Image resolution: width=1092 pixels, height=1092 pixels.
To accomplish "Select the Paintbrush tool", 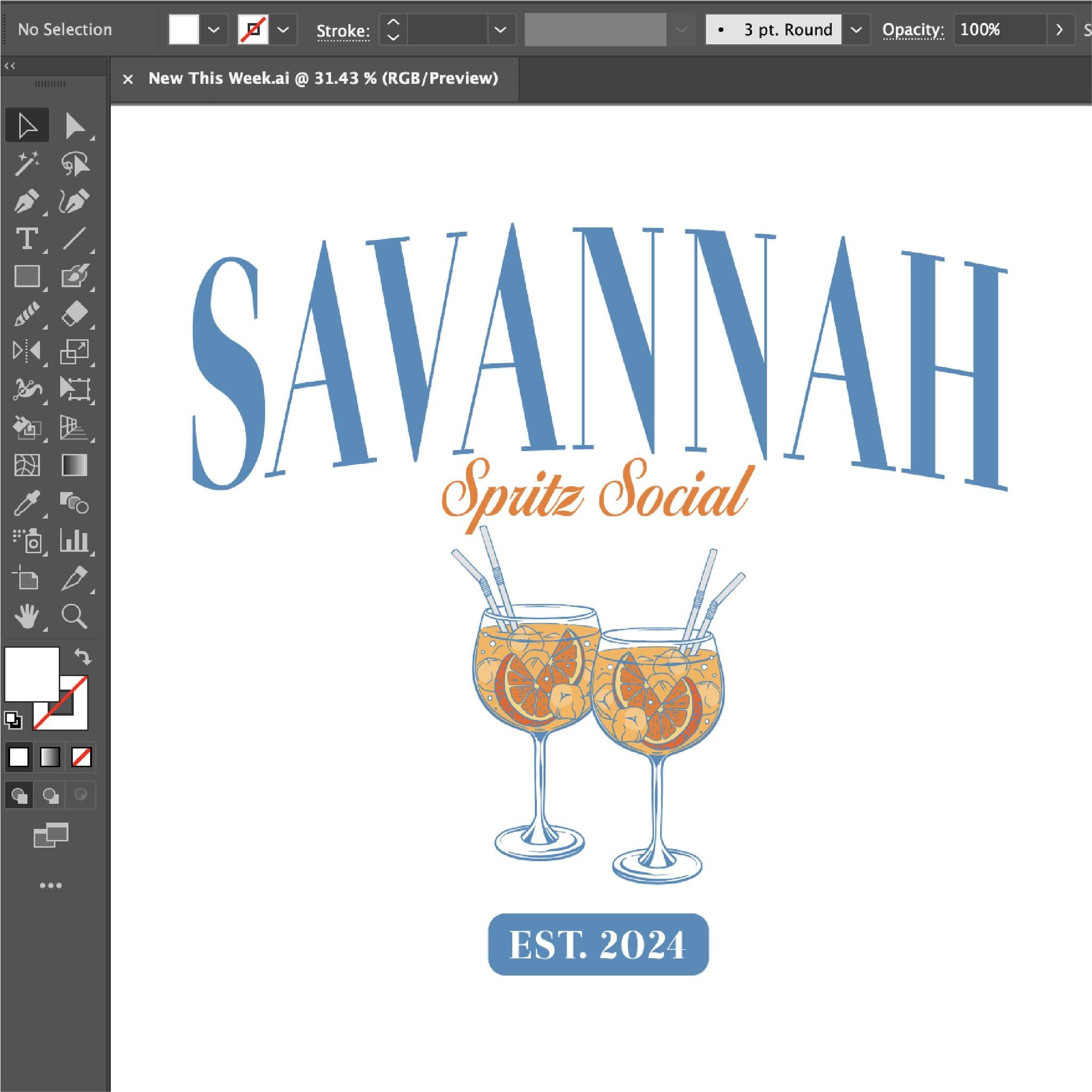I will click(75, 277).
